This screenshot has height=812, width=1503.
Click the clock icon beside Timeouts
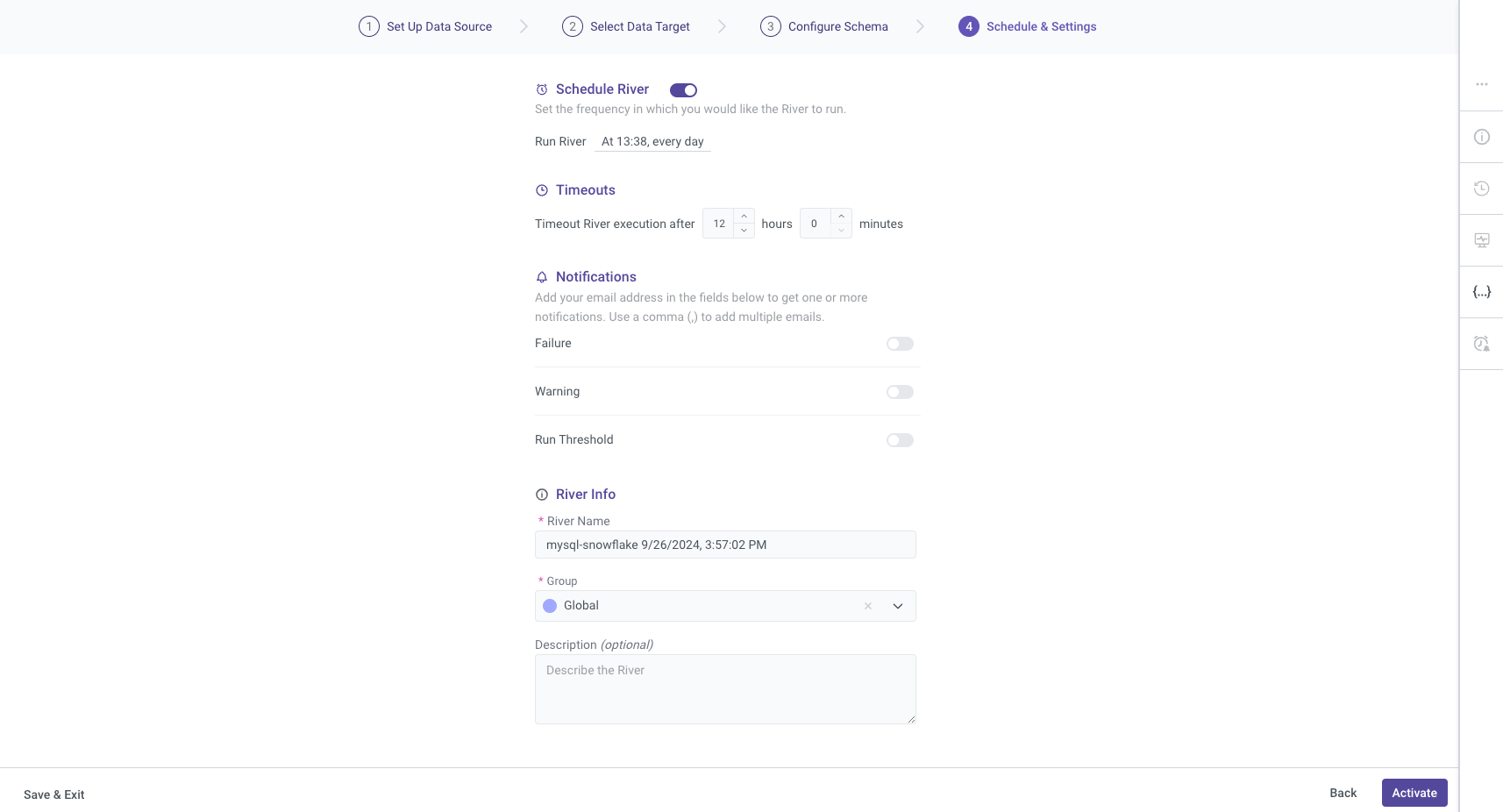tap(542, 190)
